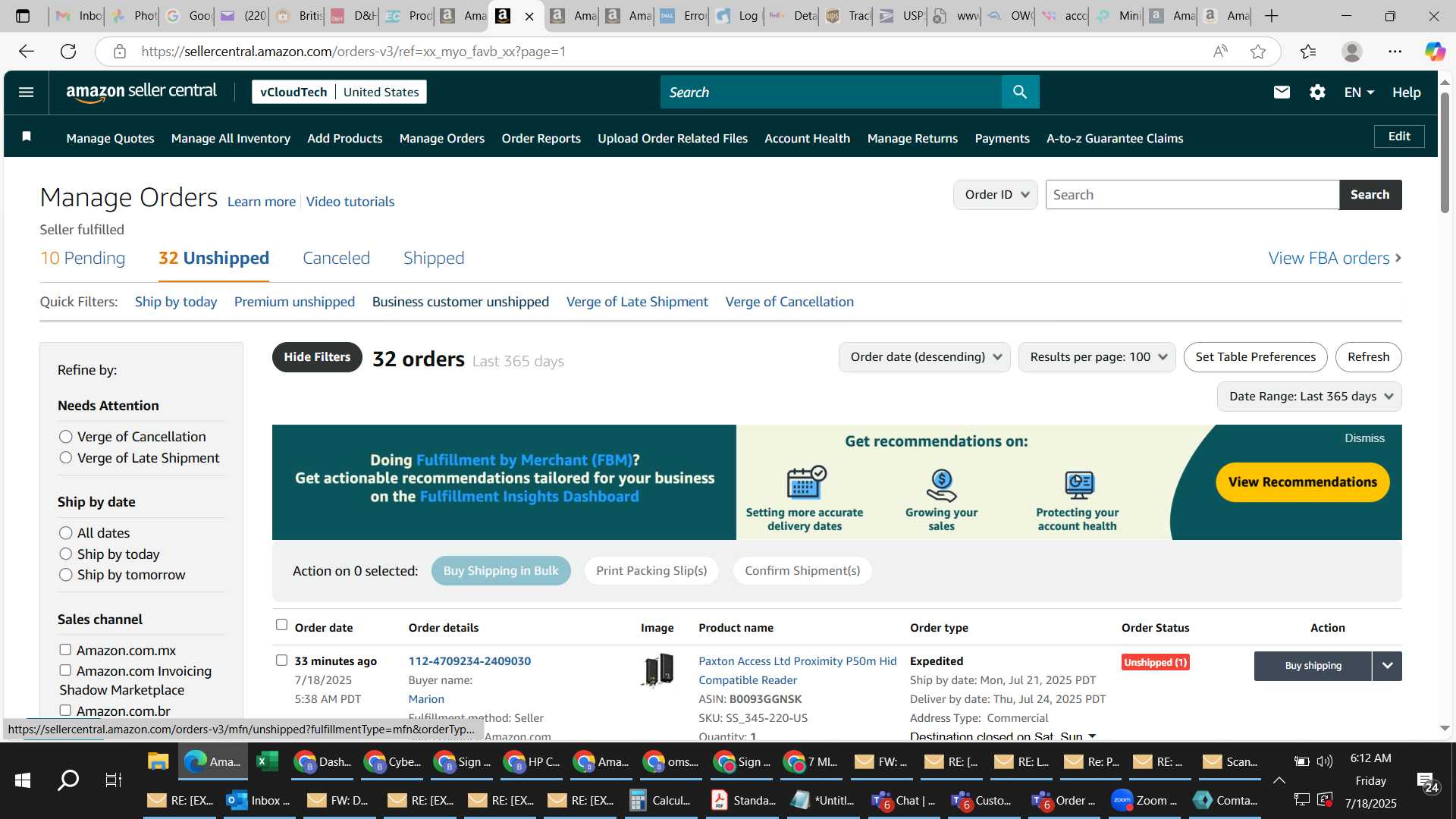Screen dimensions: 1456x819
Task: Open browser read aloud icon
Action: (x=1220, y=52)
